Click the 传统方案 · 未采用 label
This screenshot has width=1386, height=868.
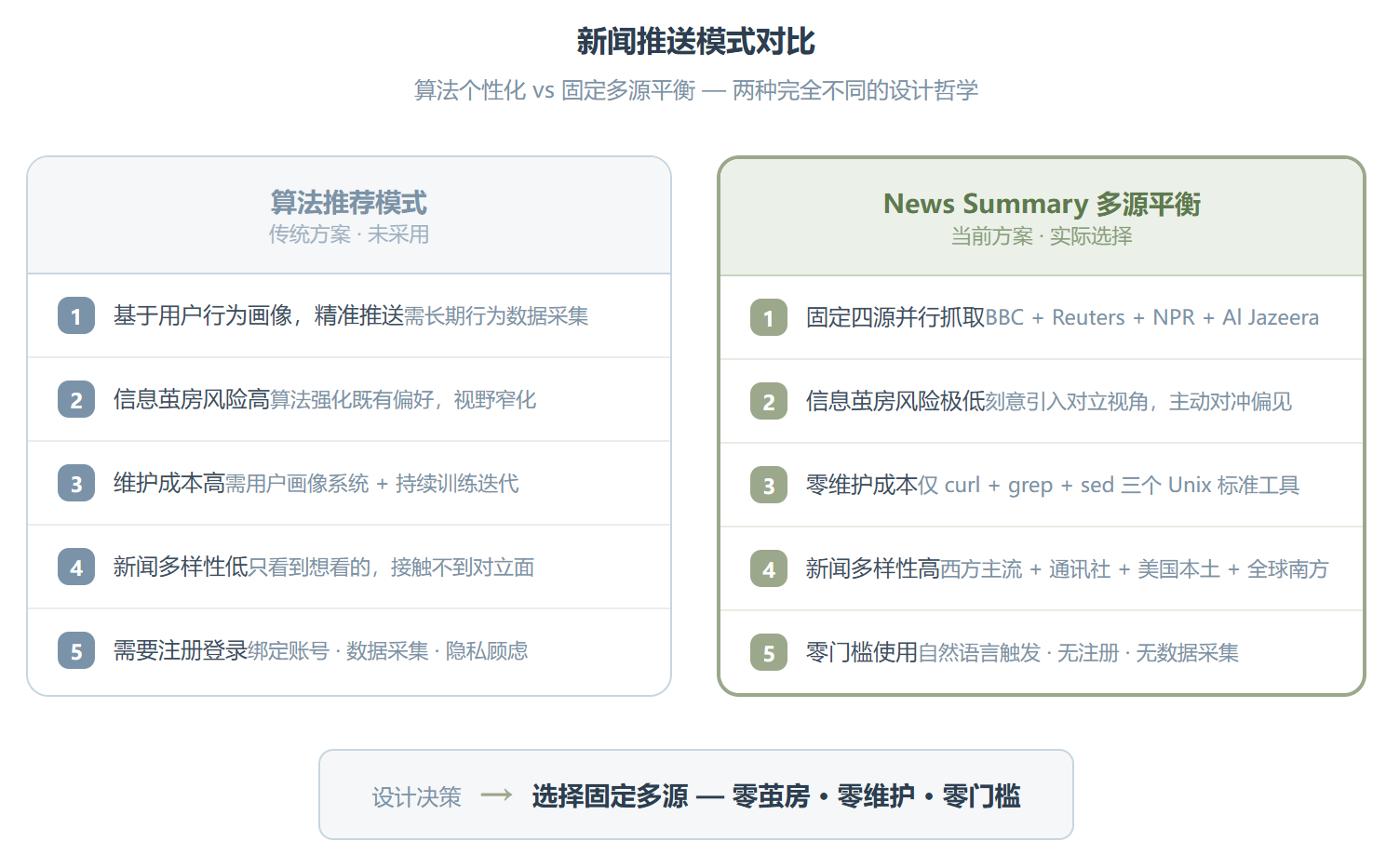[x=349, y=234]
